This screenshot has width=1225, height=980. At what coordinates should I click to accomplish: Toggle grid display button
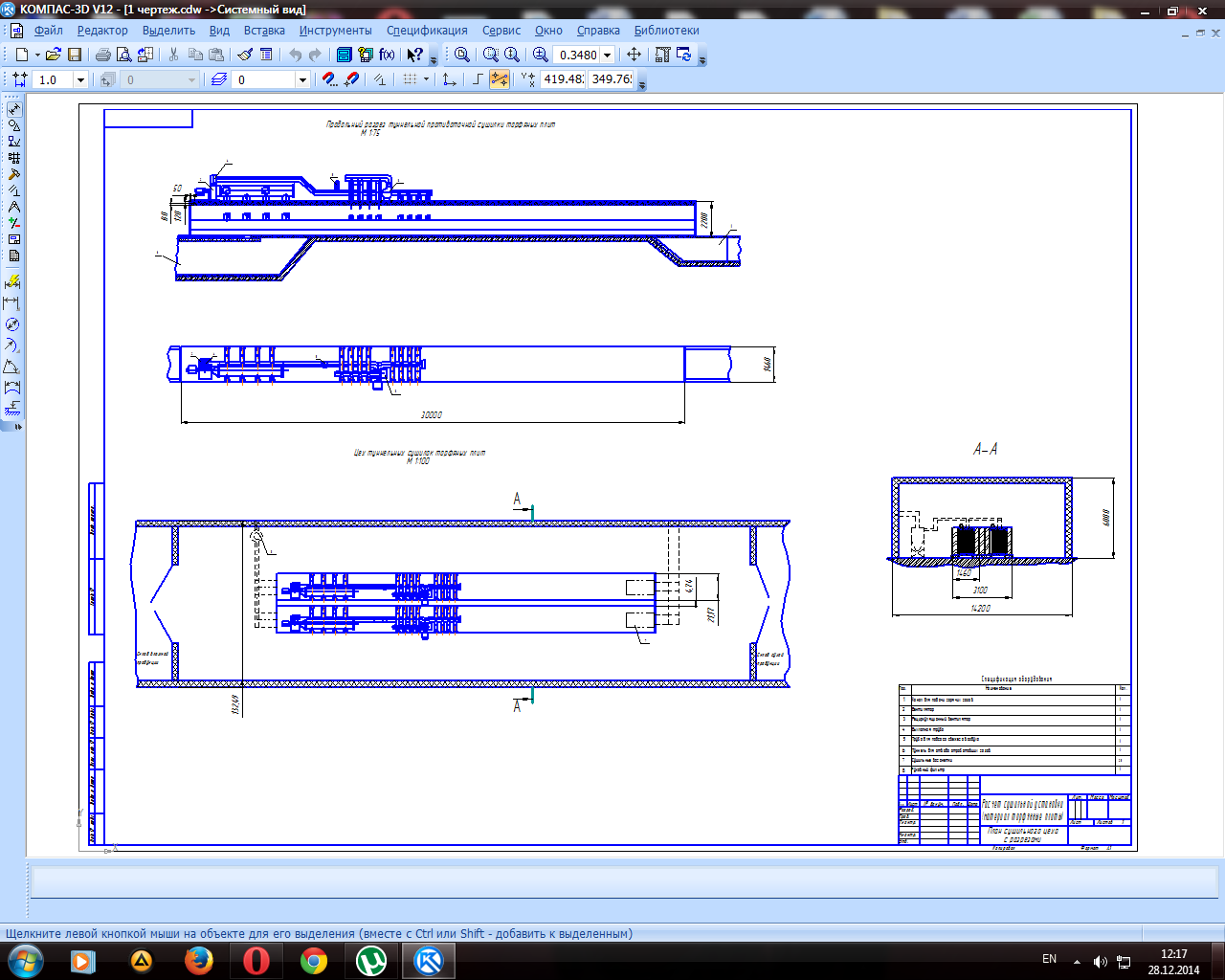tap(411, 79)
